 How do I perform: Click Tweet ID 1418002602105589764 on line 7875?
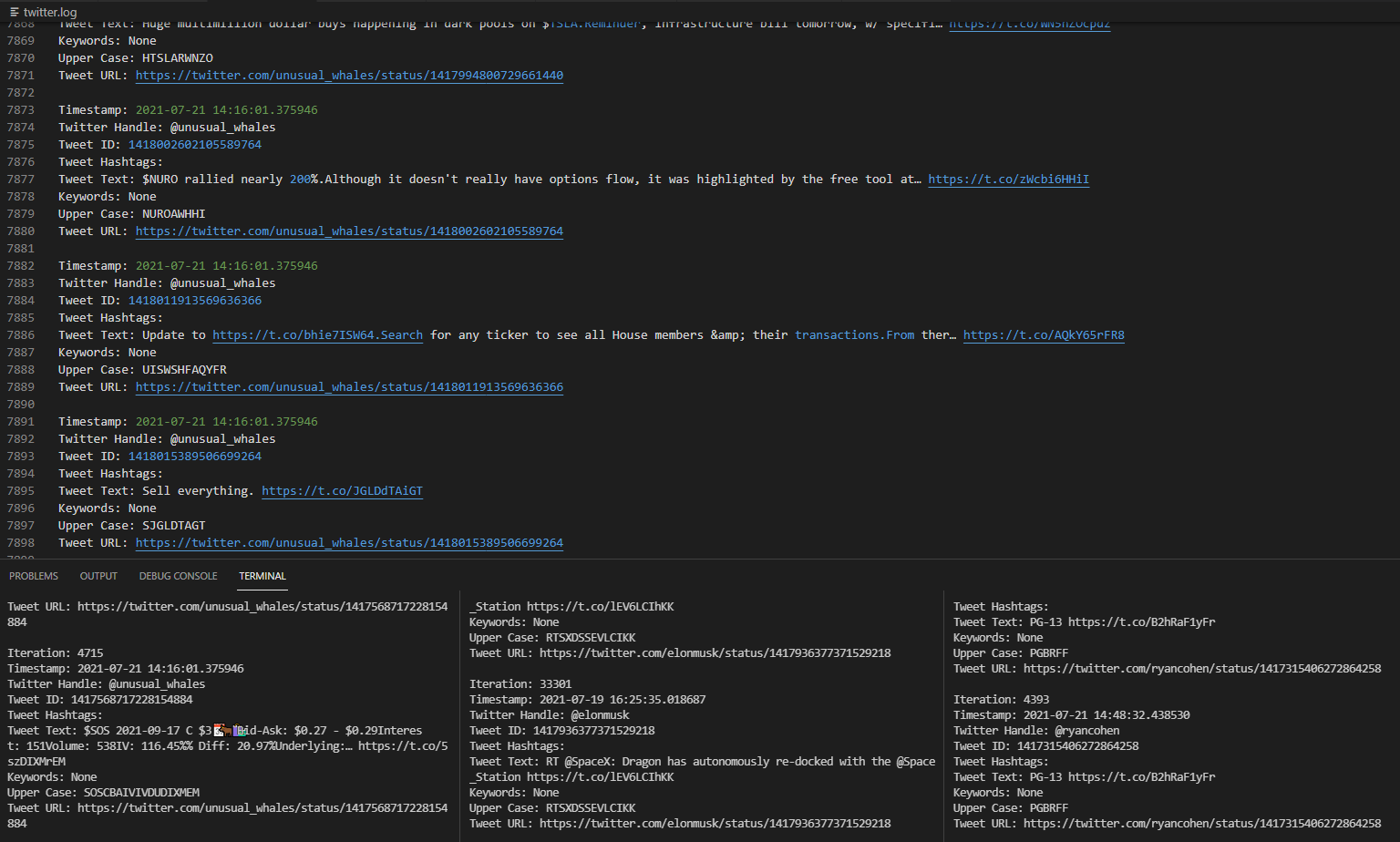pyautogui.click(x=195, y=145)
